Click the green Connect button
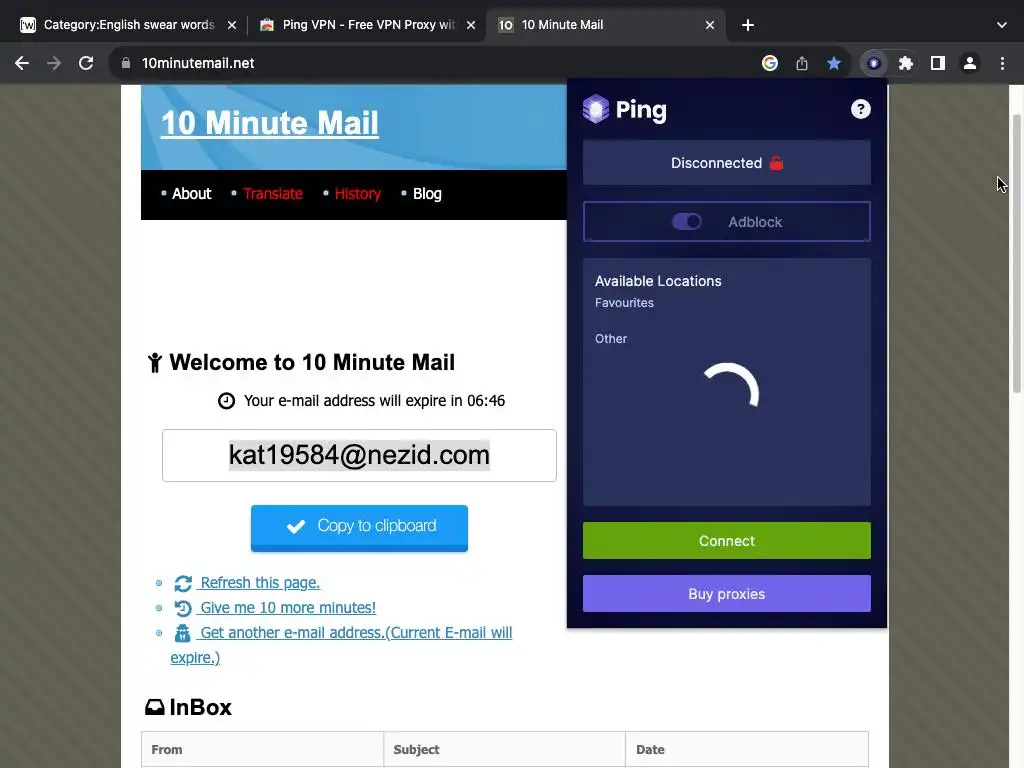 click(727, 541)
